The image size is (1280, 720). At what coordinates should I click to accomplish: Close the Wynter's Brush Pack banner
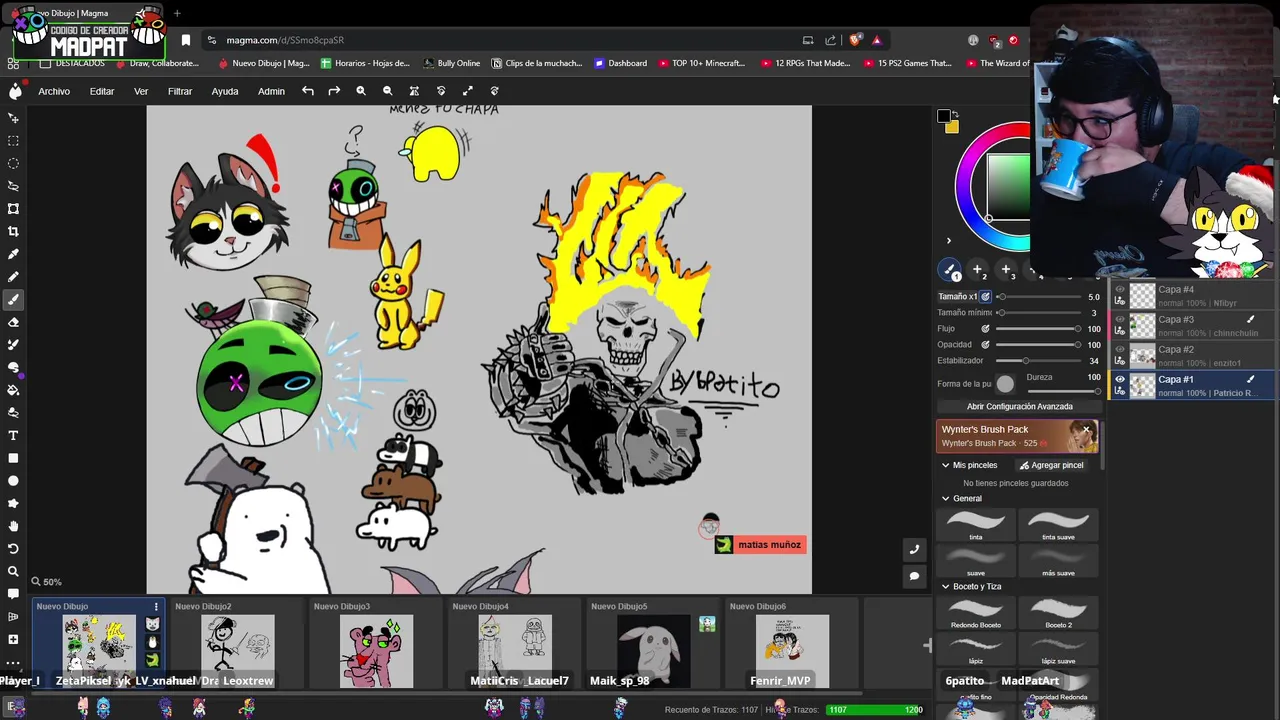pyautogui.click(x=1086, y=430)
